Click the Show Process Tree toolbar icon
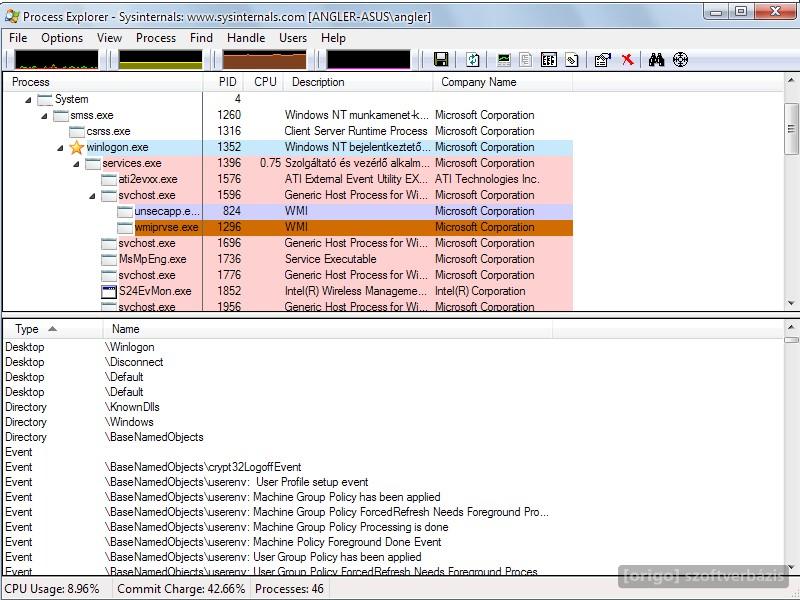800x600 pixels. tap(526, 60)
